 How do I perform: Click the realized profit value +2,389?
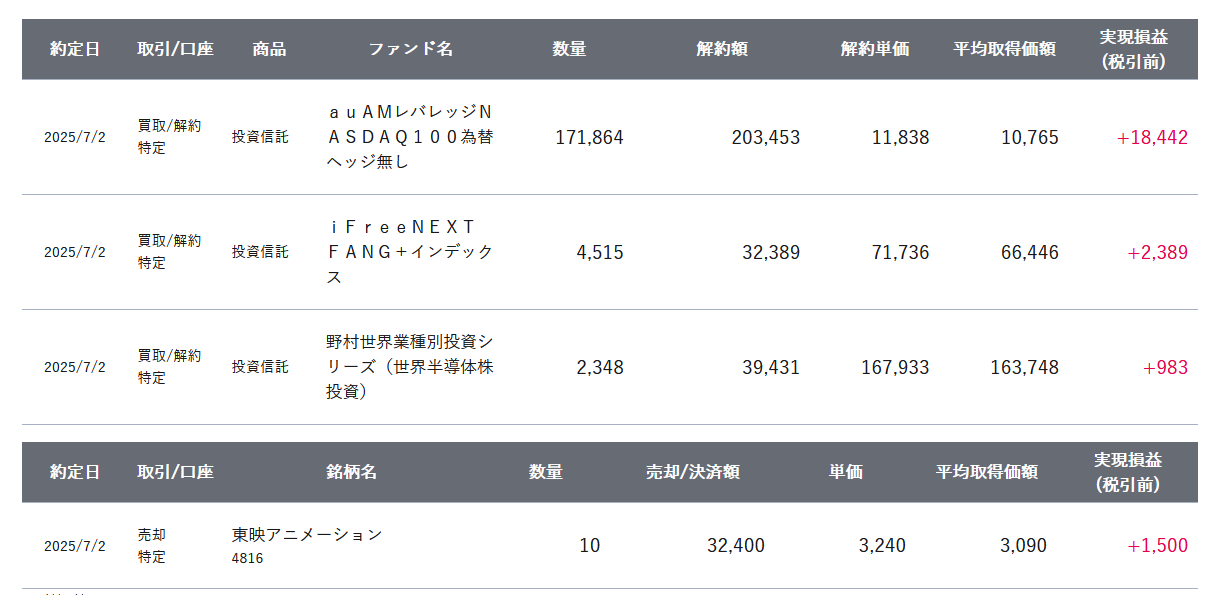click(1157, 253)
